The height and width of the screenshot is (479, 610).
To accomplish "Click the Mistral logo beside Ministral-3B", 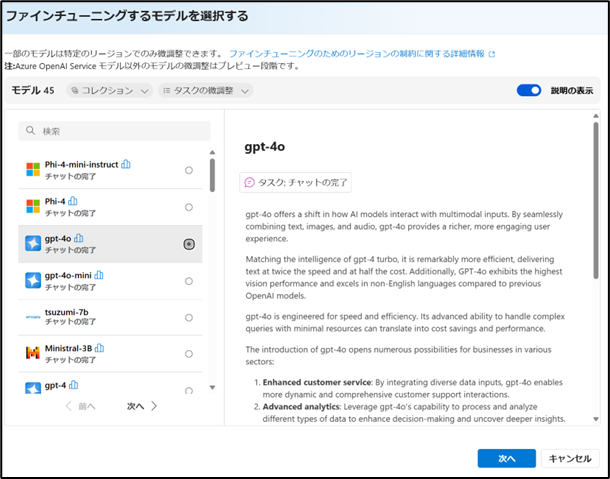I will tap(33, 353).
